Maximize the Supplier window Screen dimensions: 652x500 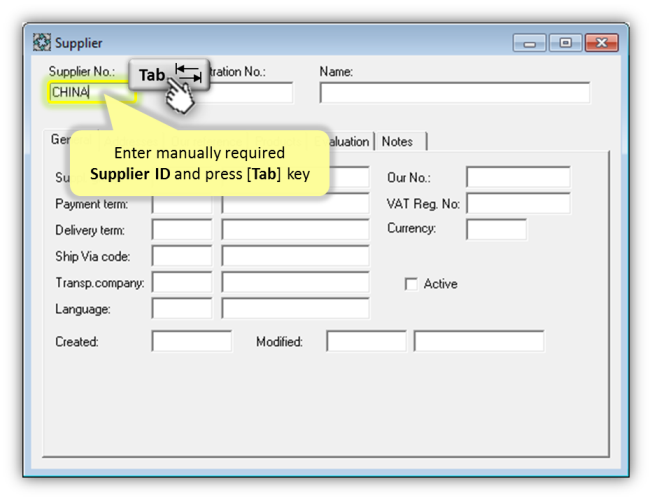(565, 43)
